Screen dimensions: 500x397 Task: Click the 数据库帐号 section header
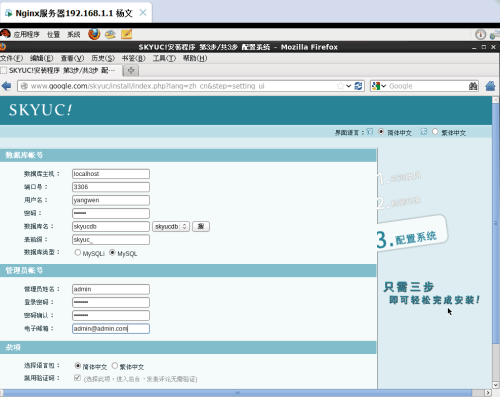pos(188,155)
